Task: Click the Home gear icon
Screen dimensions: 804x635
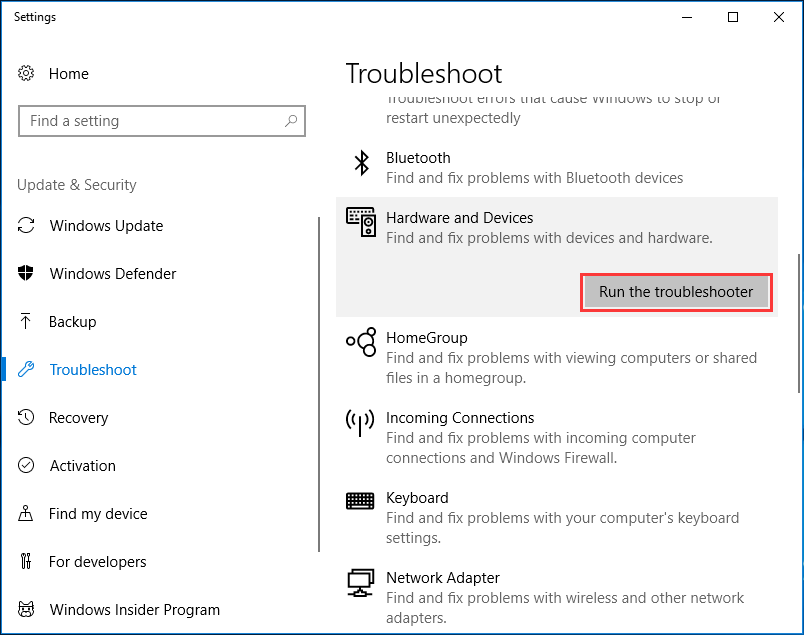Action: point(27,74)
